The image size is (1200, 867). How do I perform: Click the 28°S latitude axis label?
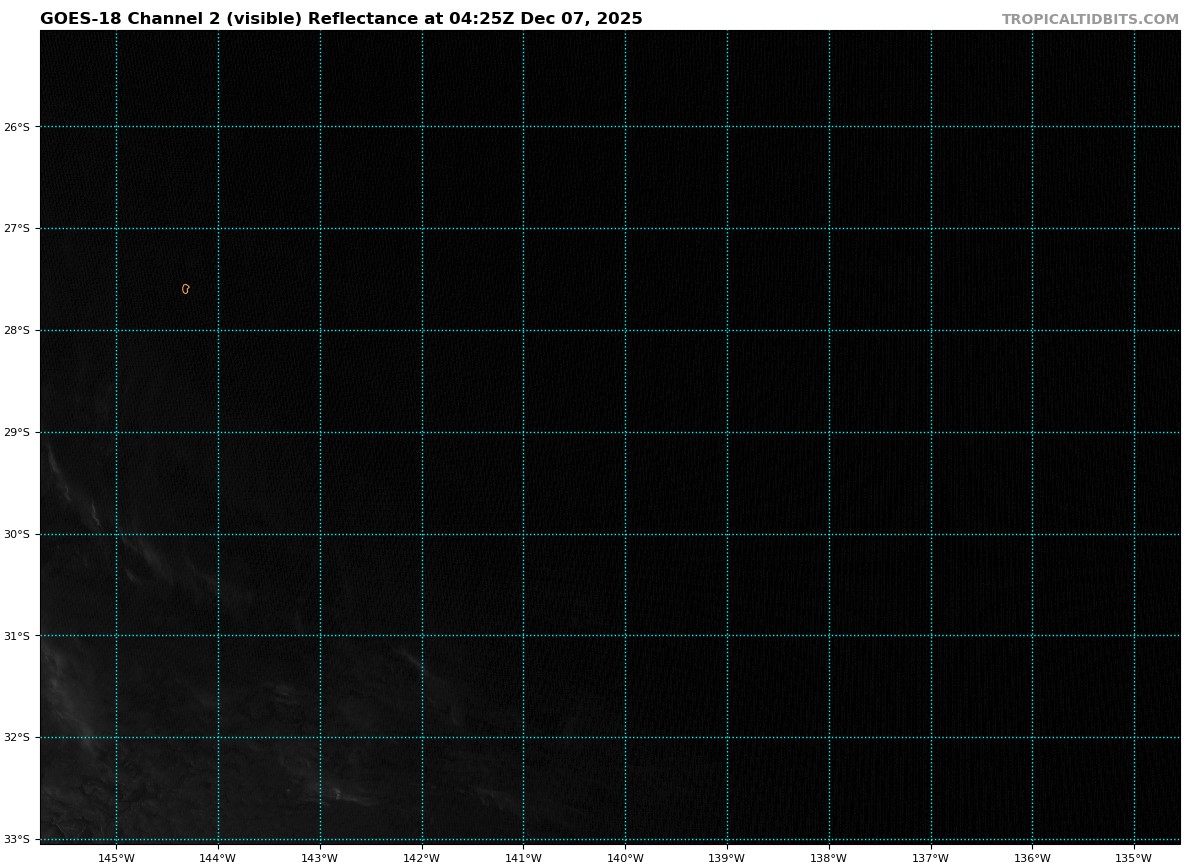(17, 331)
